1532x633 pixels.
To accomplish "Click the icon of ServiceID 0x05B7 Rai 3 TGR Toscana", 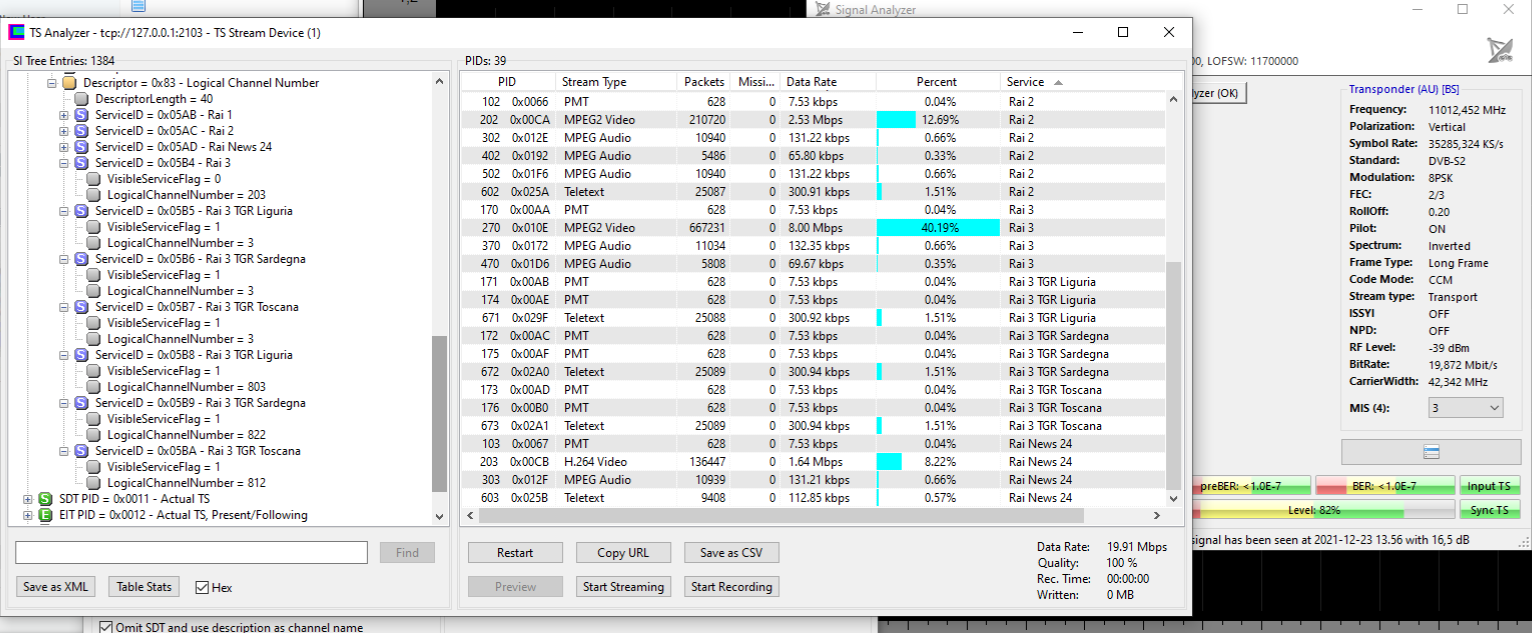I will click(x=82, y=307).
